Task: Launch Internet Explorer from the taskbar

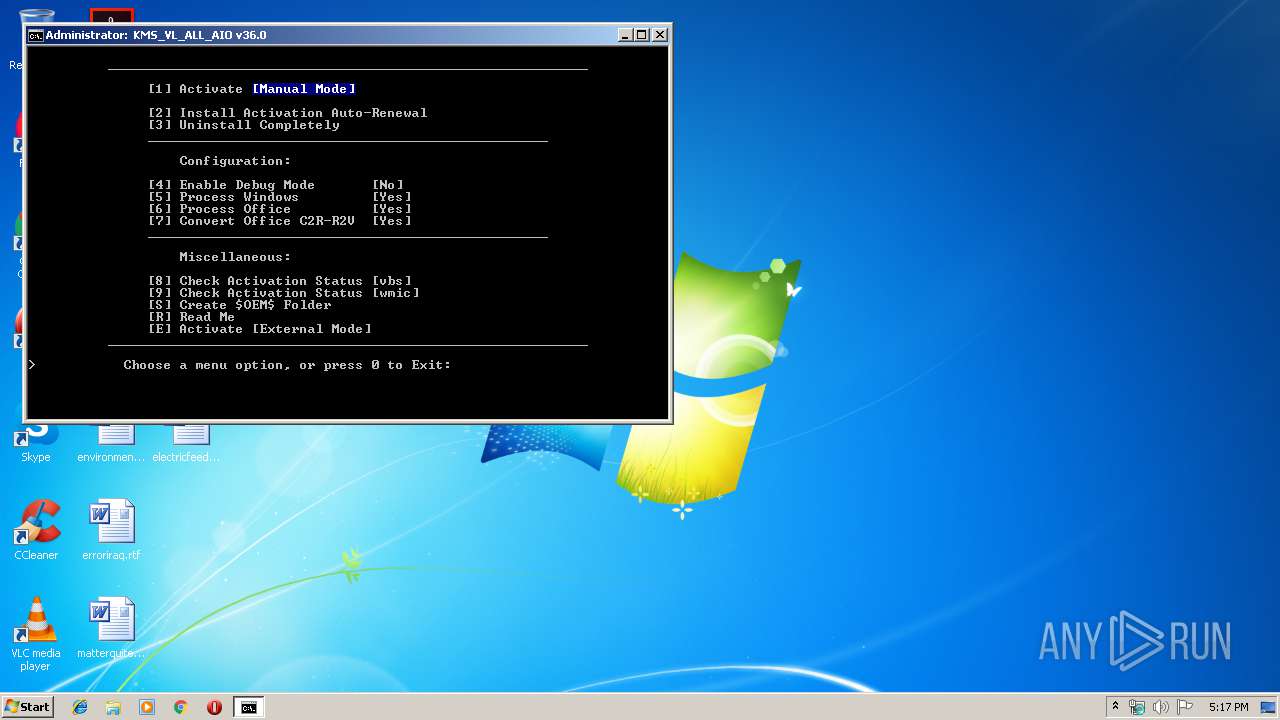Action: [80, 707]
